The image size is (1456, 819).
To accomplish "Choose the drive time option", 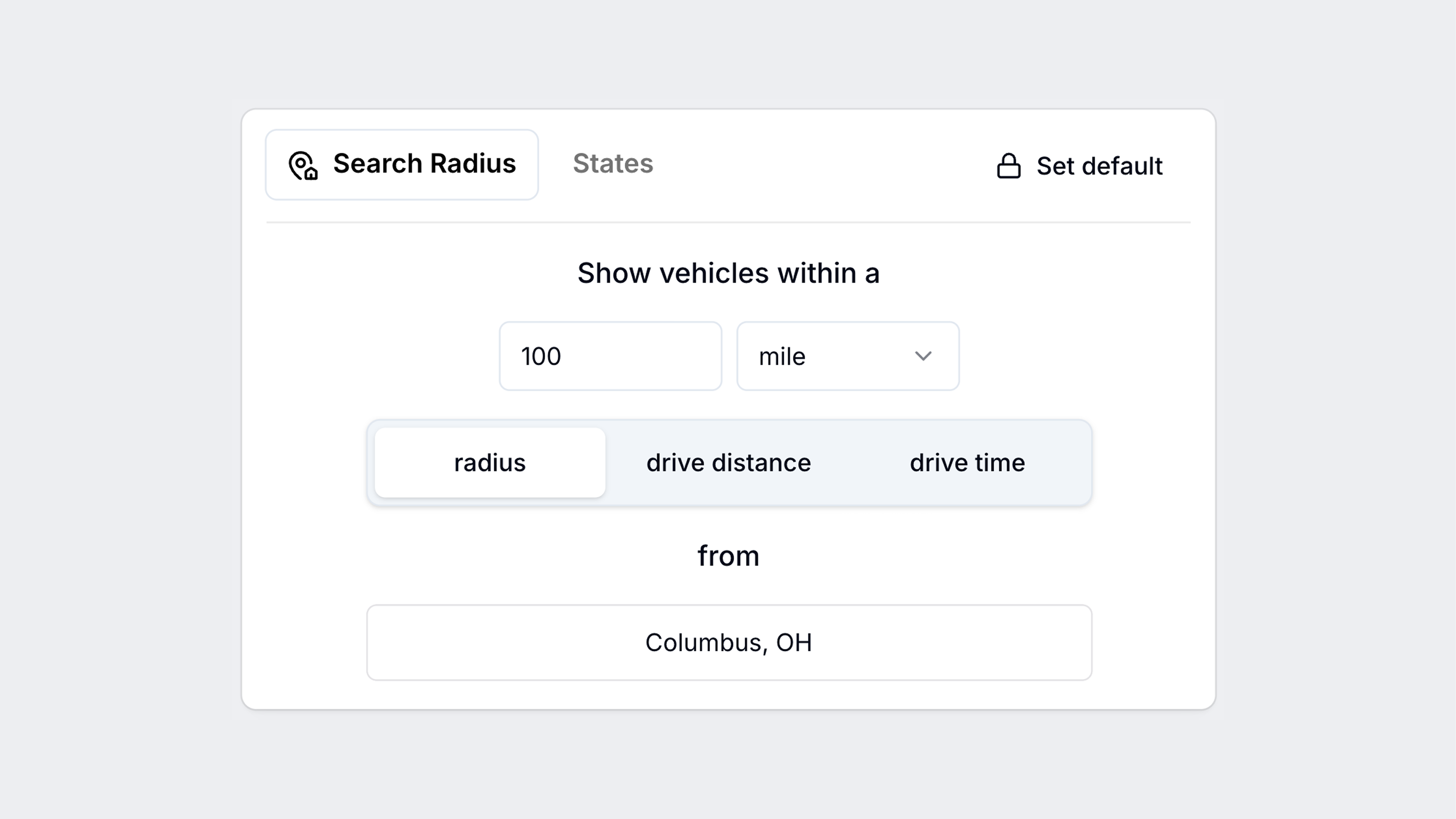I will pos(967,462).
